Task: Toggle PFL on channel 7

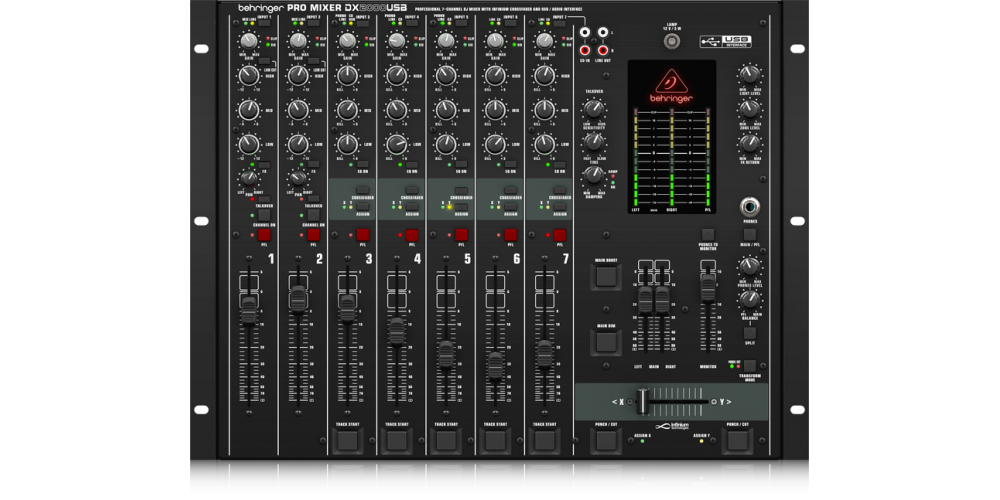Action: [x=560, y=235]
